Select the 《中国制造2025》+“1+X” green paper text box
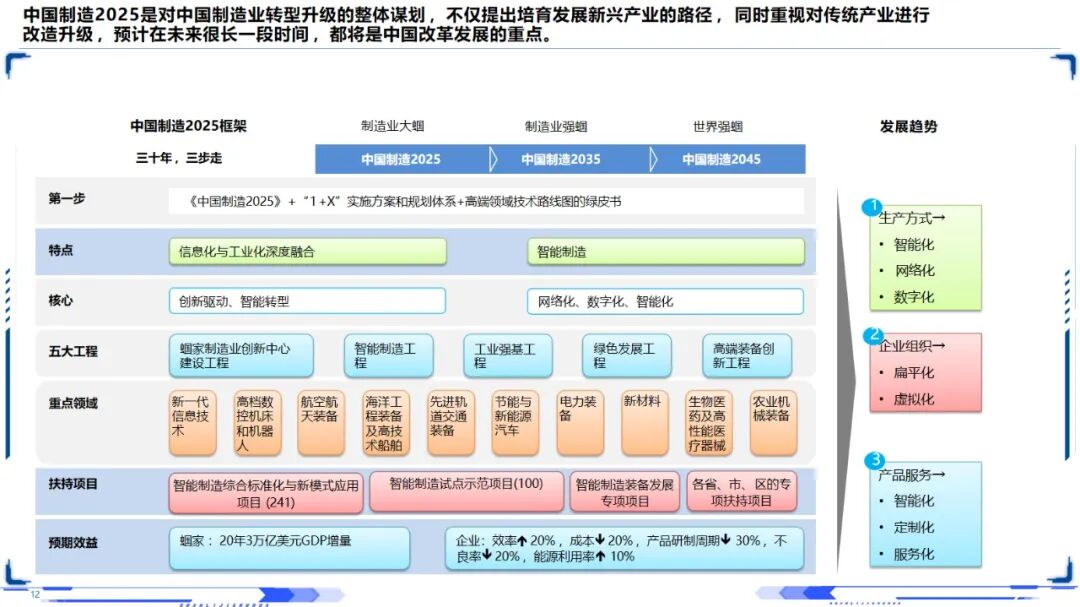The width and height of the screenshot is (1080, 607). [x=486, y=201]
